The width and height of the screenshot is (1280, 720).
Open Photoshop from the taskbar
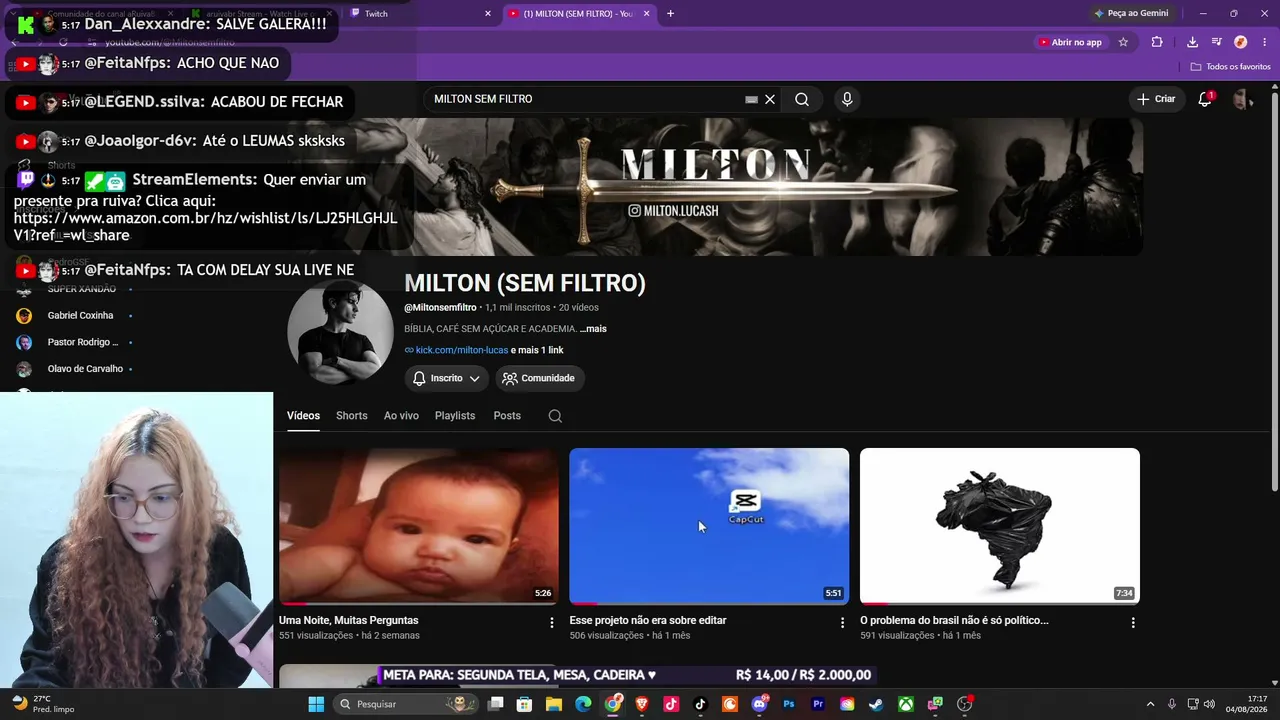pyautogui.click(x=789, y=704)
